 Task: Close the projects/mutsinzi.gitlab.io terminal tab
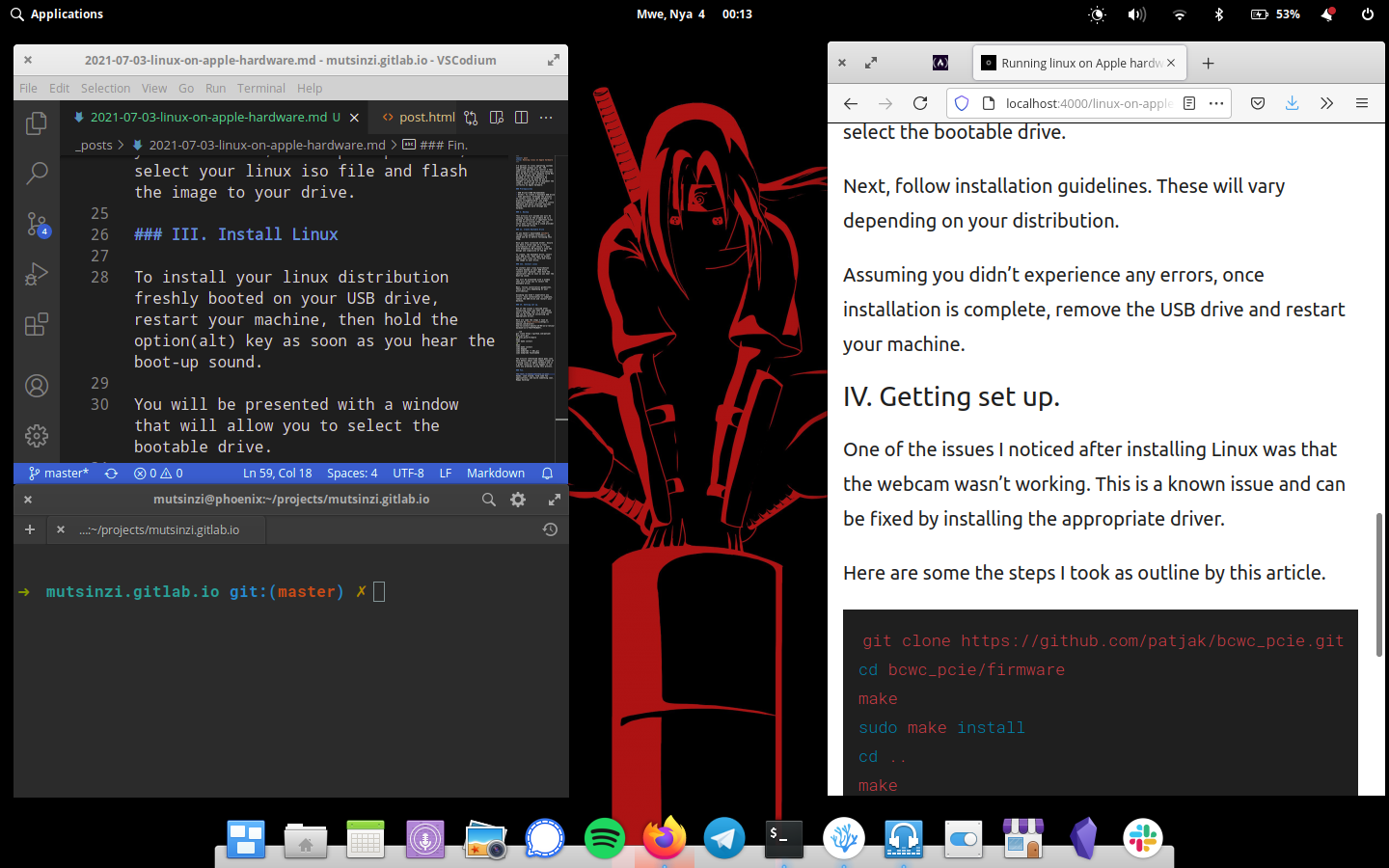[61, 529]
